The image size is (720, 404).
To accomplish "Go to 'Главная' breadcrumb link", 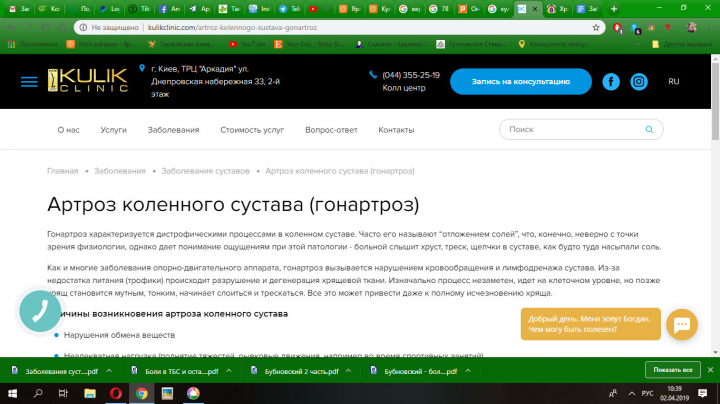I will click(62, 171).
